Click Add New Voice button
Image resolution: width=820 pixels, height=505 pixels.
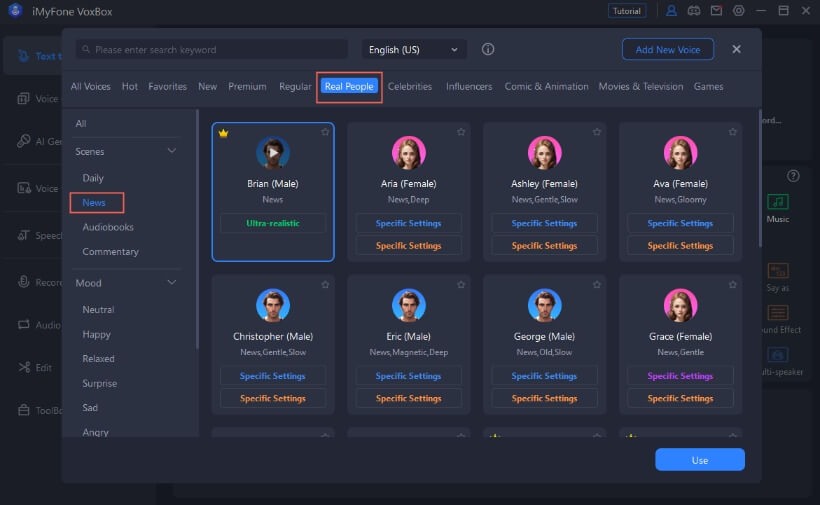point(668,49)
